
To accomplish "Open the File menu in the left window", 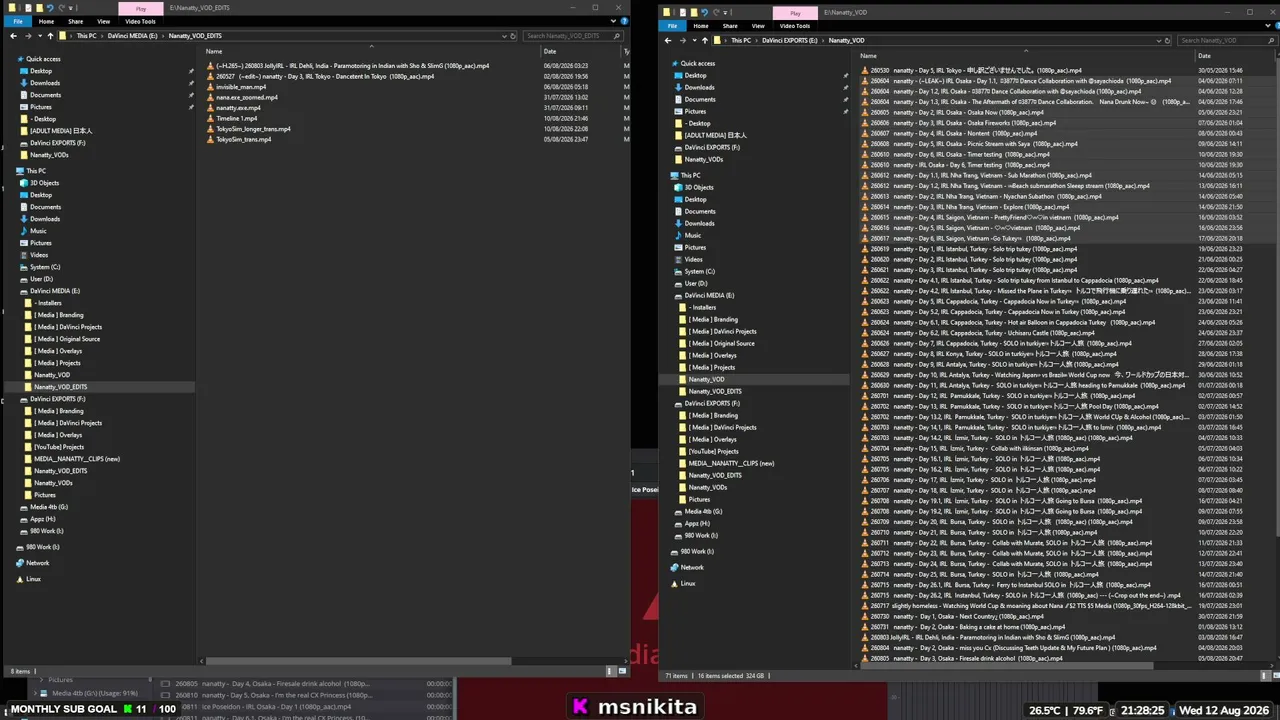I will coord(18,21).
